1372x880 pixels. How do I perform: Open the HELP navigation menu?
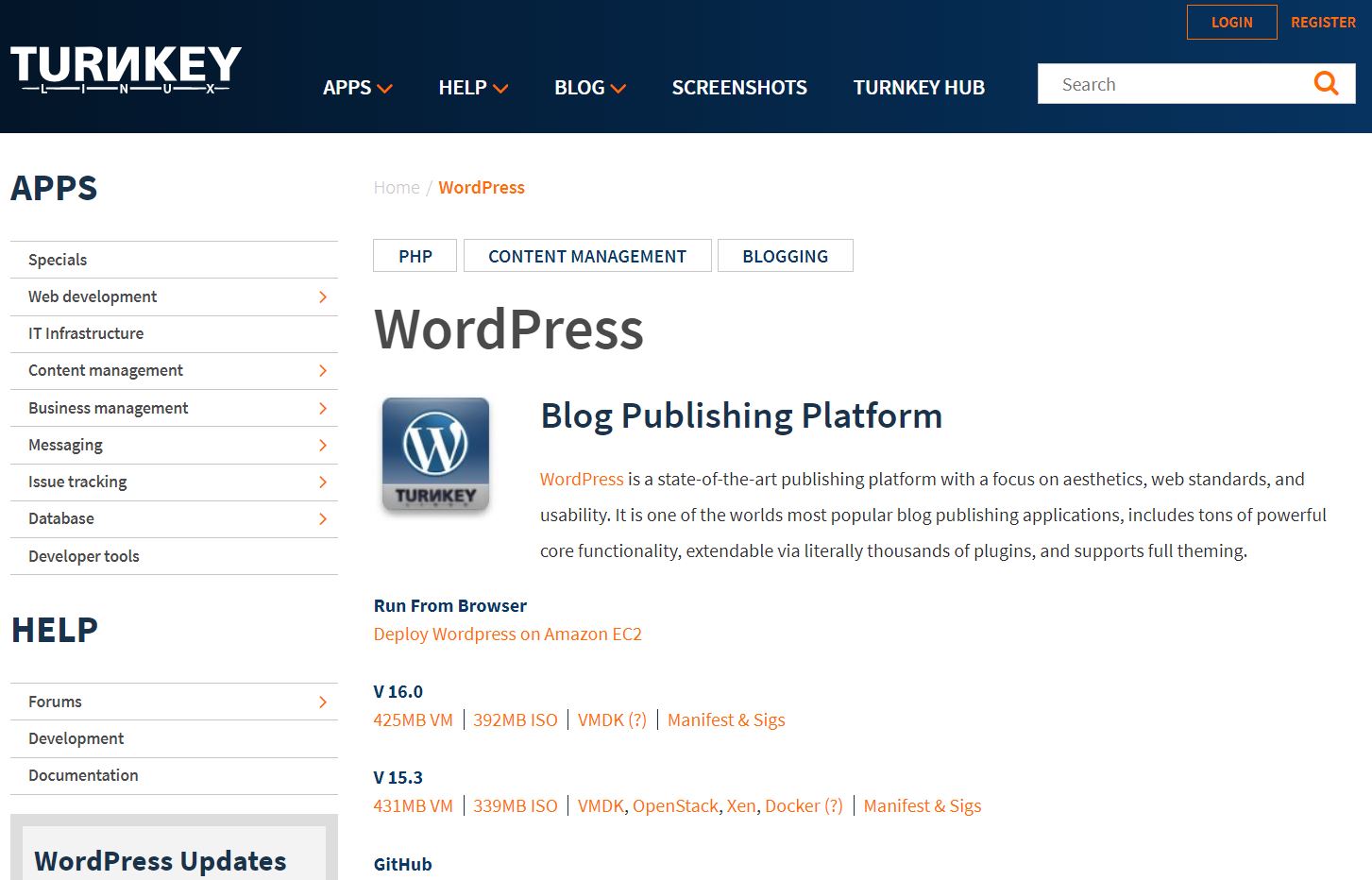click(x=463, y=88)
